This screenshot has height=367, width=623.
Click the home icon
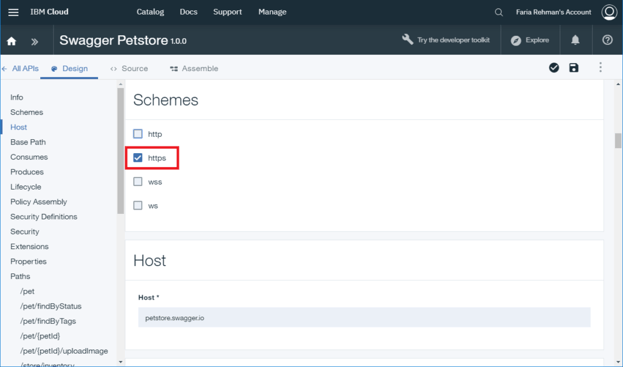tap(12, 41)
